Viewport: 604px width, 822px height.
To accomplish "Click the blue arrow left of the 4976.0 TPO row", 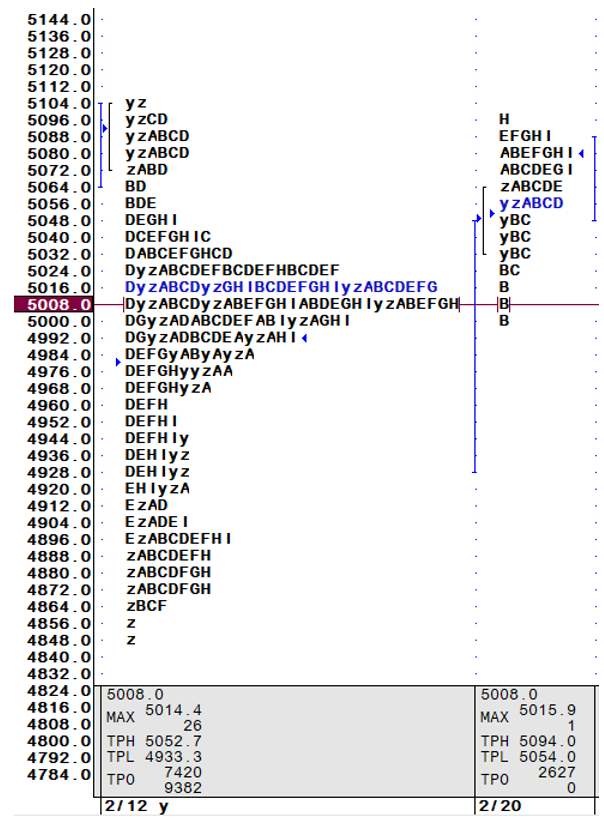I will click(118, 362).
